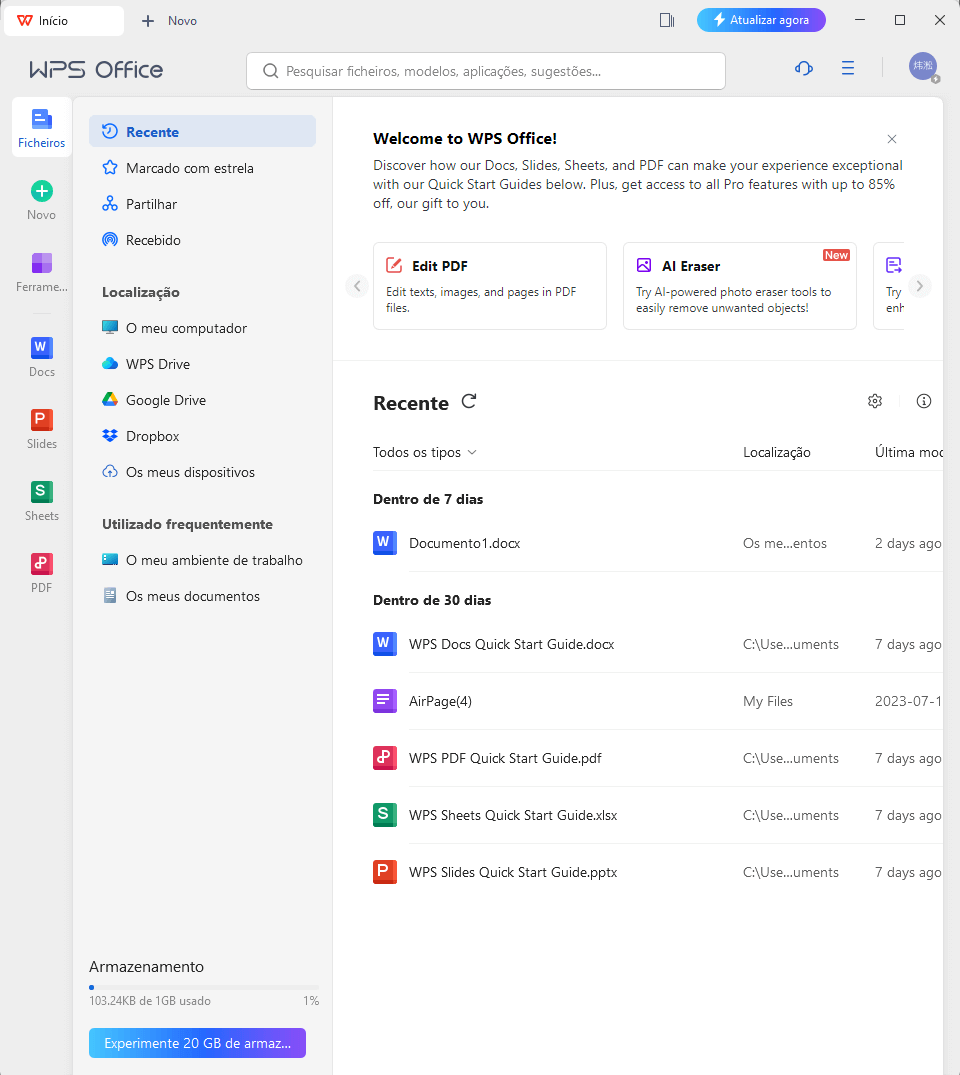This screenshot has width=960, height=1075.
Task: Open Google Drive location
Action: tap(202, 400)
